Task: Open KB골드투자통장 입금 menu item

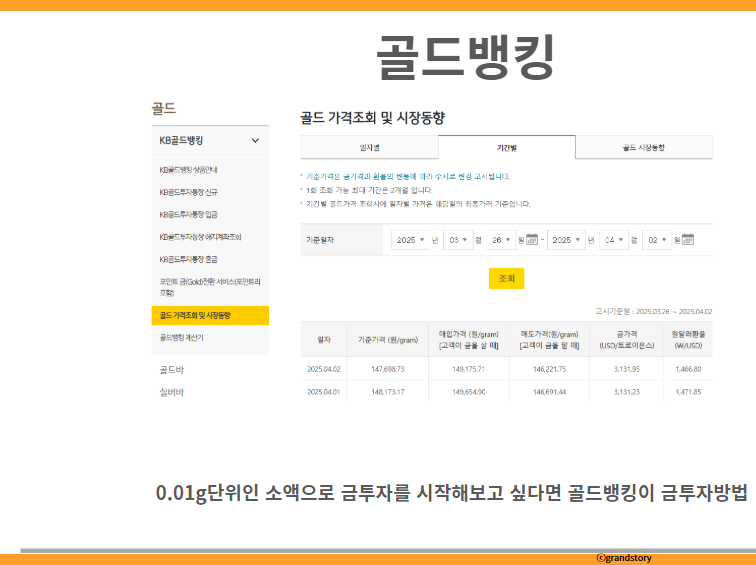Action: (189, 215)
